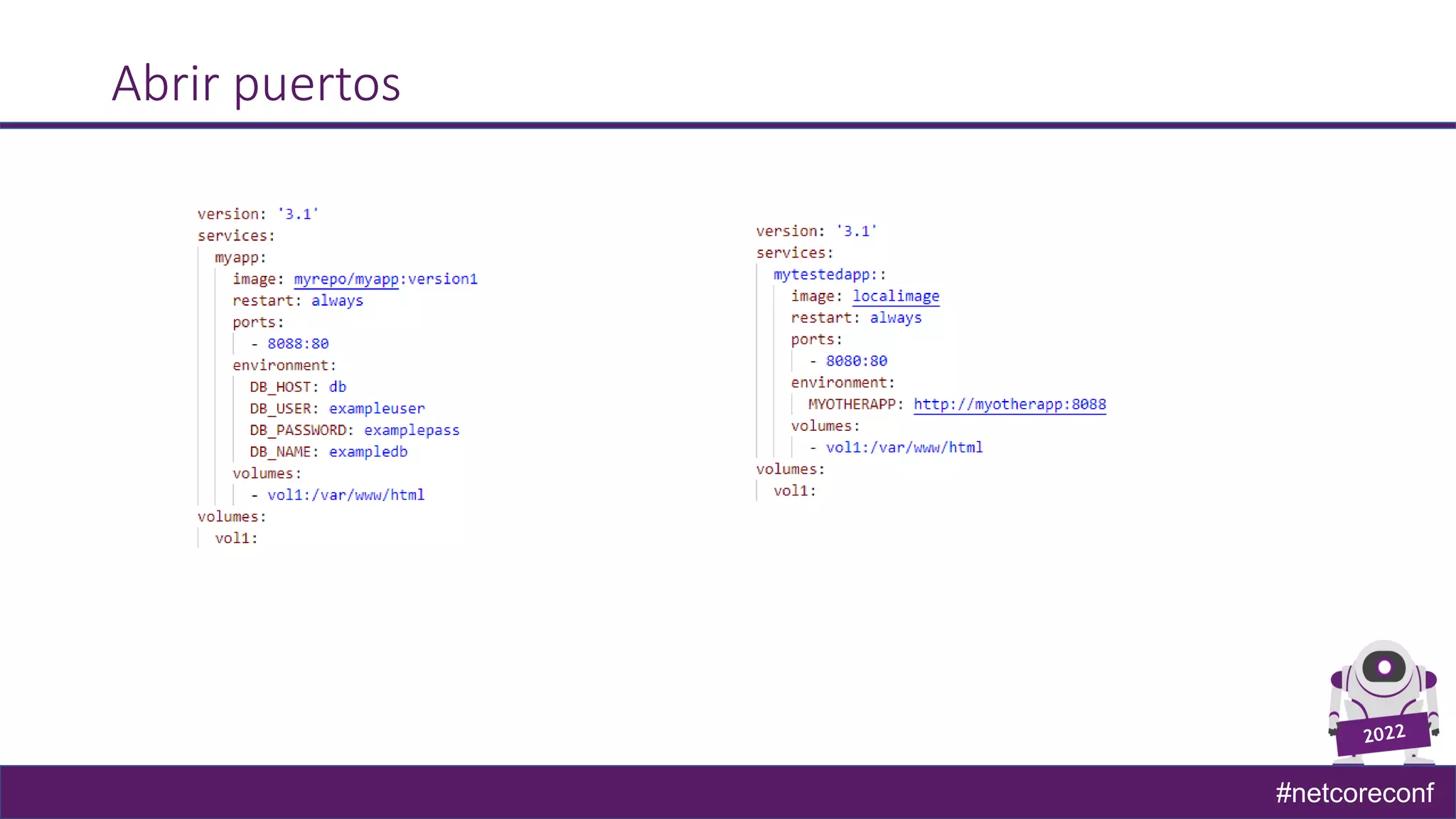1456x819 pixels.
Task: Click version '3.1' in right code block
Action: point(817,231)
